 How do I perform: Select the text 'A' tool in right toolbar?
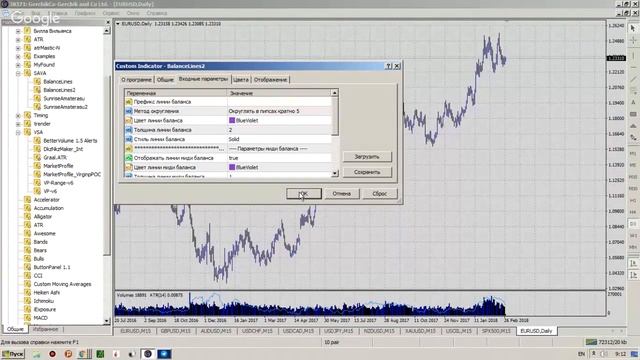pyautogui.click(x=633, y=102)
